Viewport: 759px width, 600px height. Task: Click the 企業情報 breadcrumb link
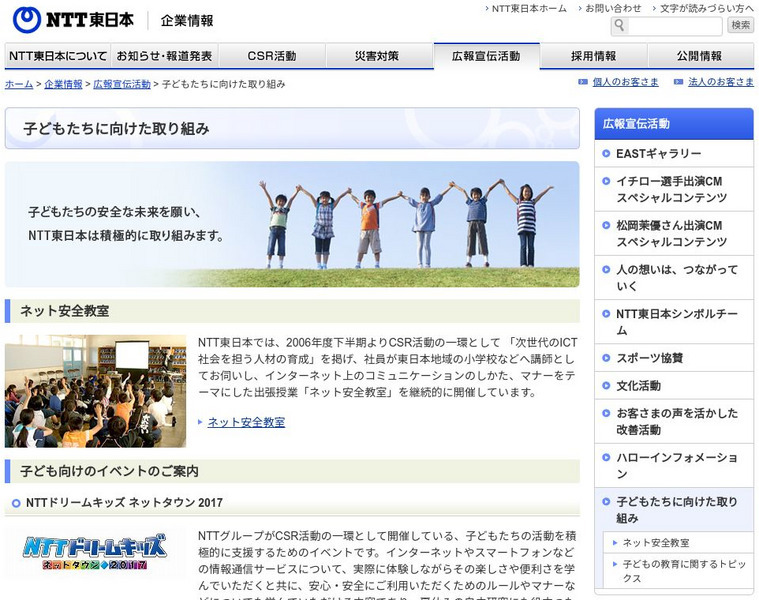click(63, 84)
